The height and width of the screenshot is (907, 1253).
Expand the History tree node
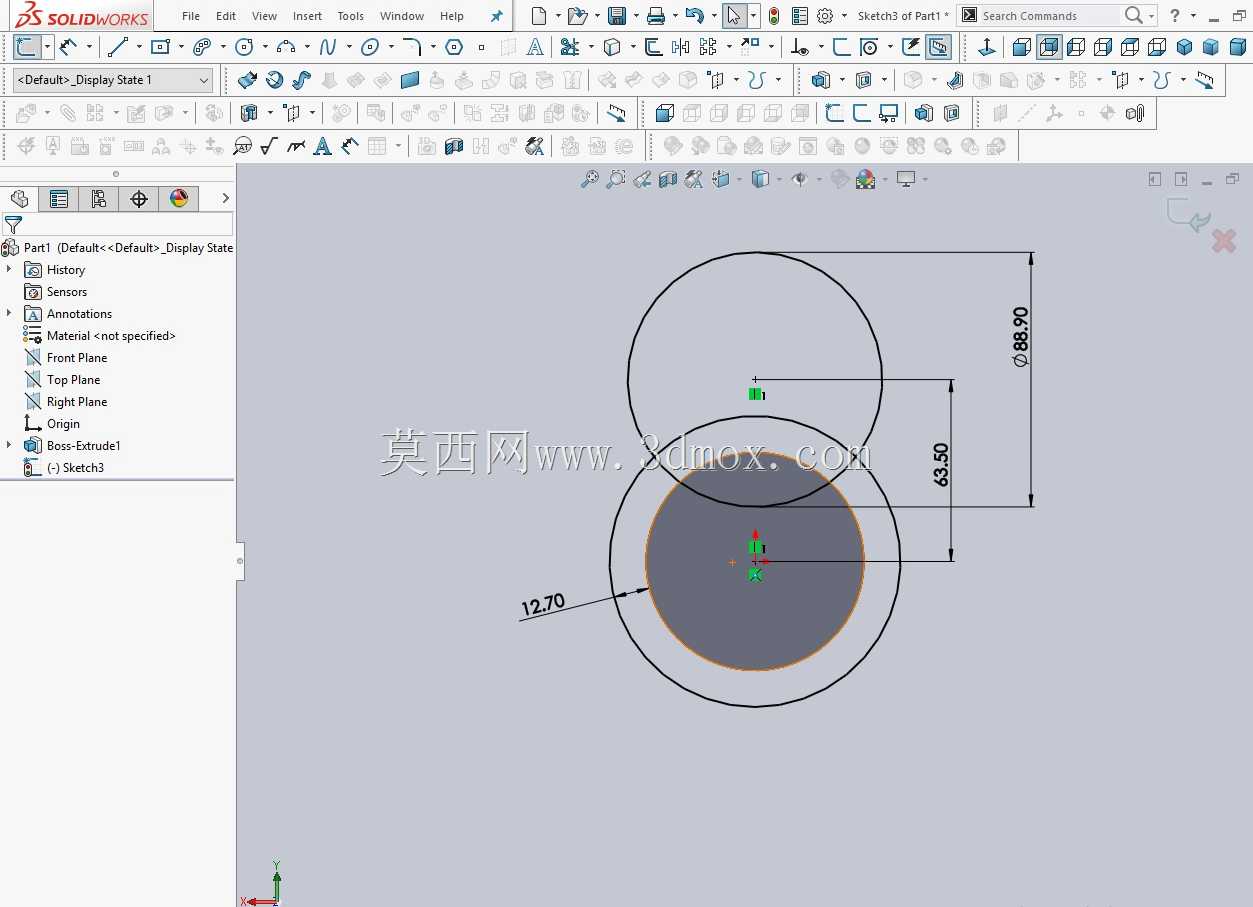(9, 270)
